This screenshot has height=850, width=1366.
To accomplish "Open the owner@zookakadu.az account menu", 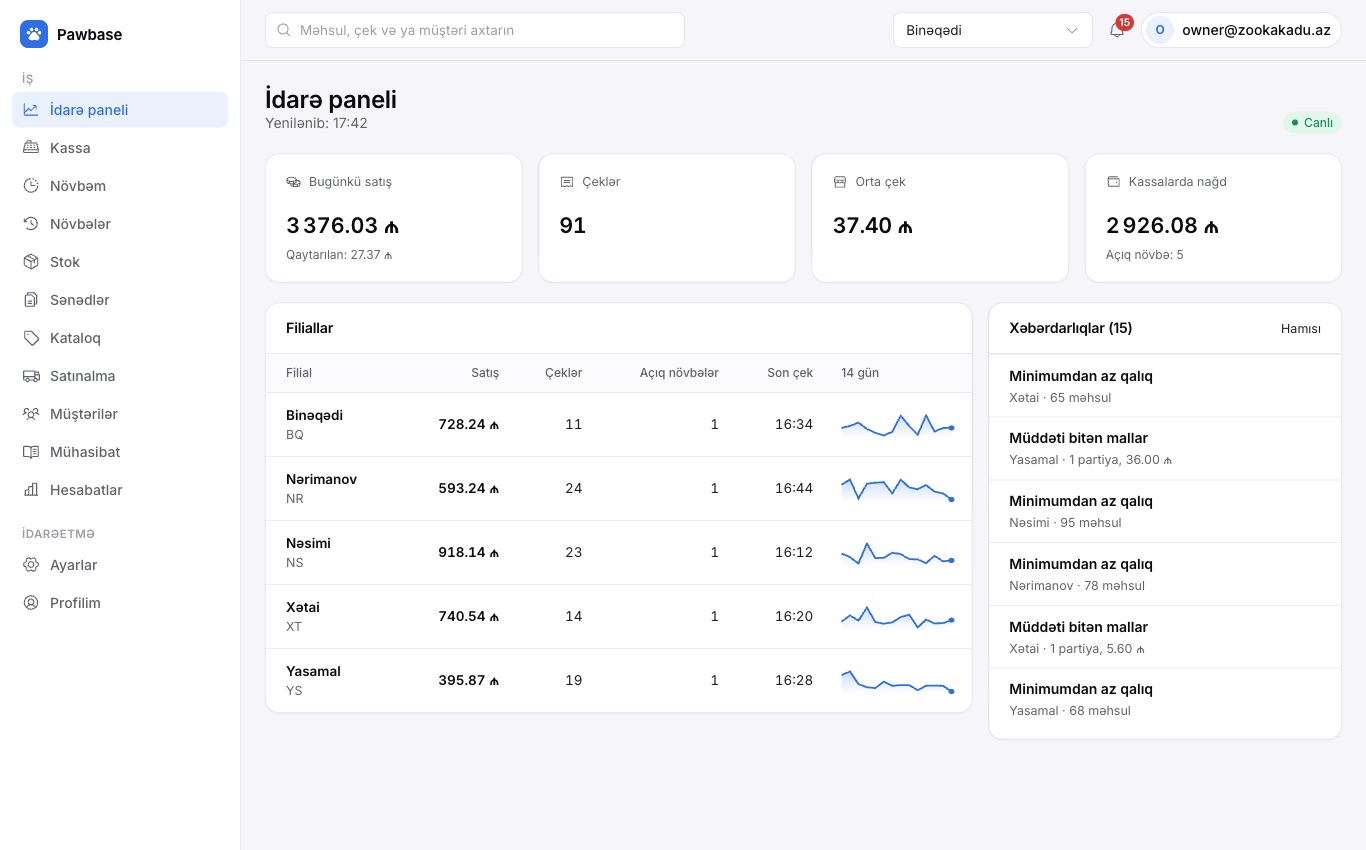I will pyautogui.click(x=1241, y=30).
